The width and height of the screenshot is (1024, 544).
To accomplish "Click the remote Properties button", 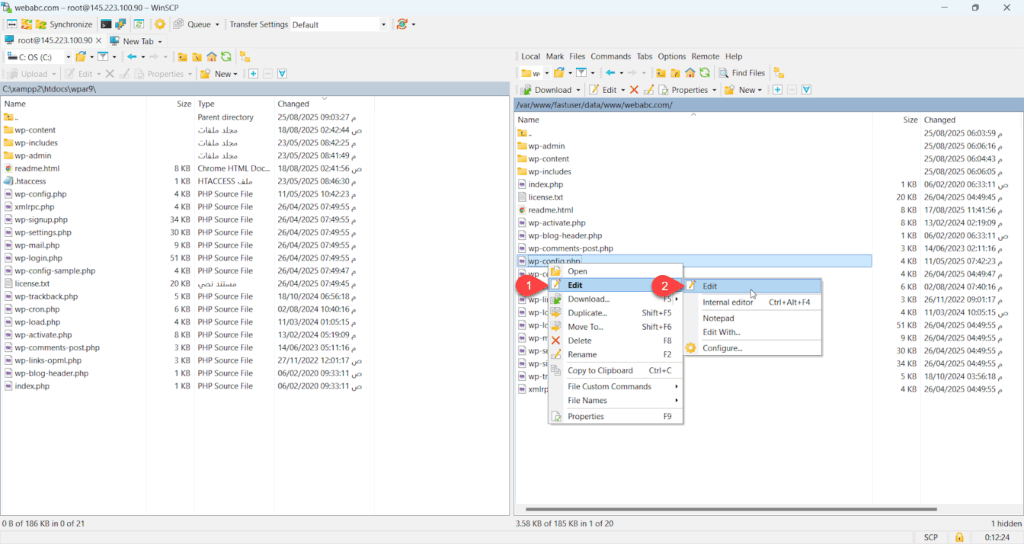I will point(690,90).
